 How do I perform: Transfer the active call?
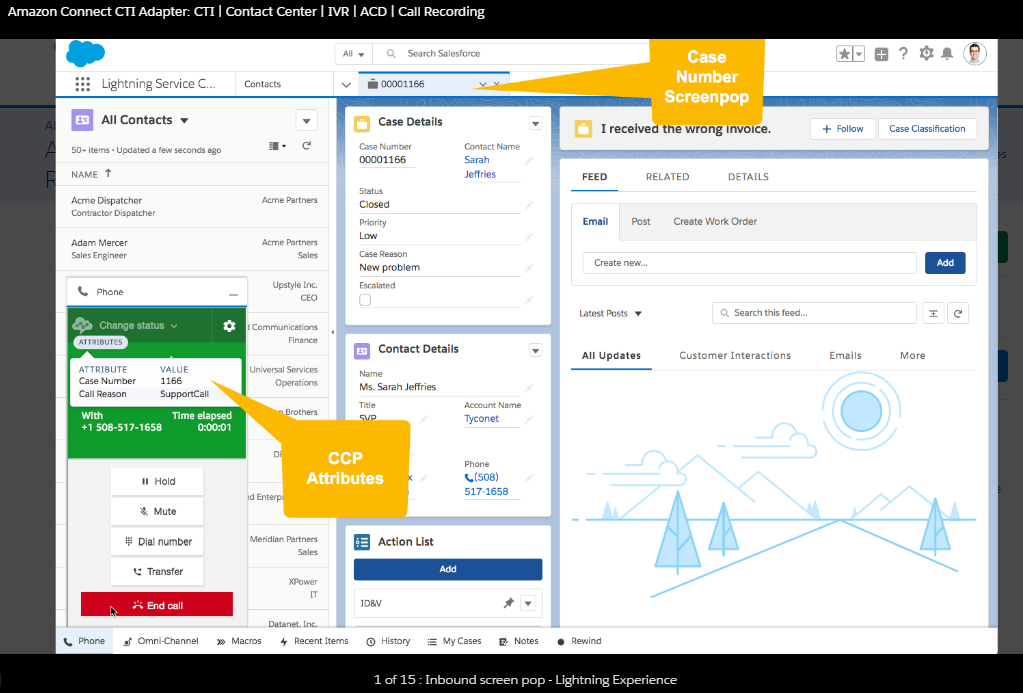point(157,572)
